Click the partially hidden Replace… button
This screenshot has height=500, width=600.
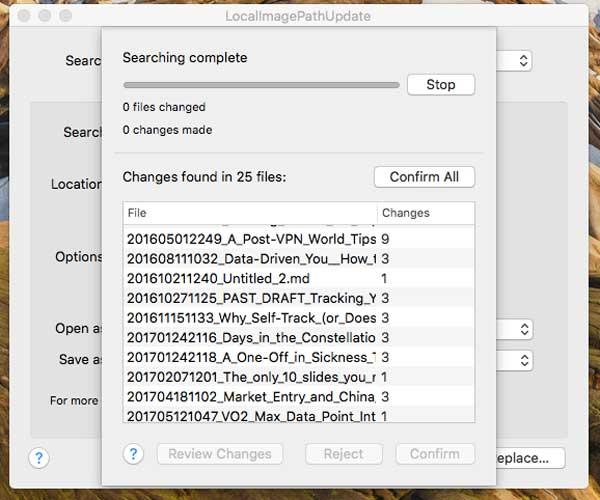[531, 458]
